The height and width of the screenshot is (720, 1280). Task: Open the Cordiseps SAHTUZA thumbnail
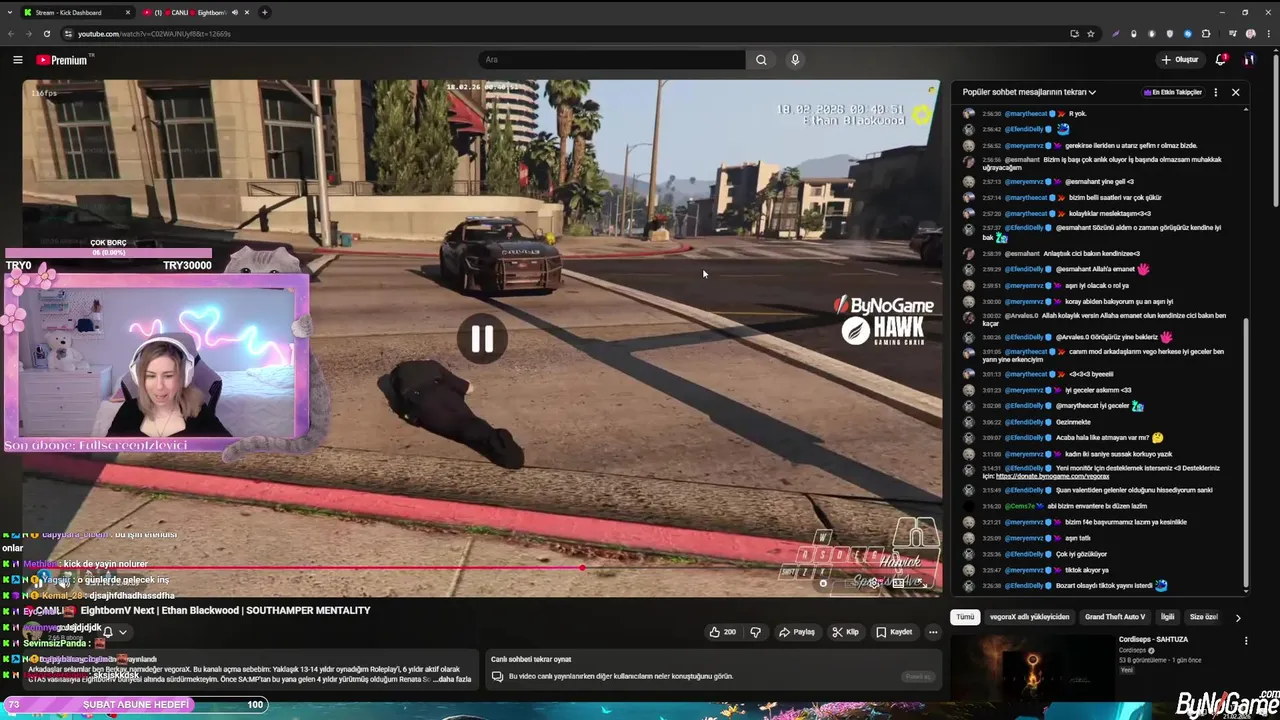(x=1032, y=667)
